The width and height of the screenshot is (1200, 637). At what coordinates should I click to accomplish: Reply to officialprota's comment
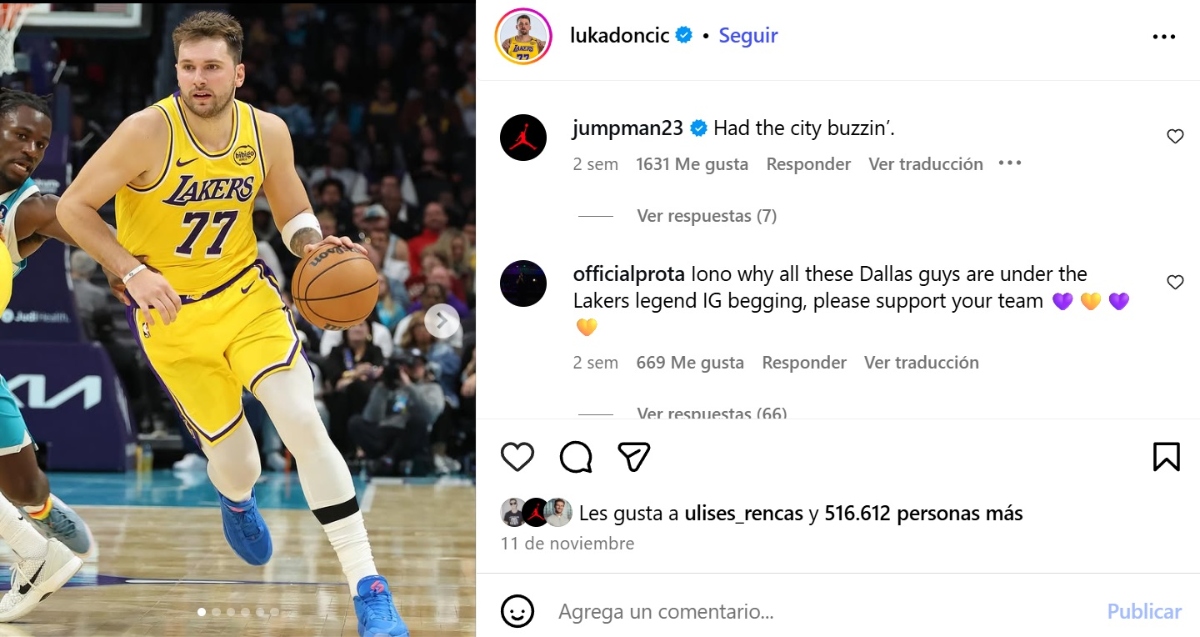click(804, 362)
